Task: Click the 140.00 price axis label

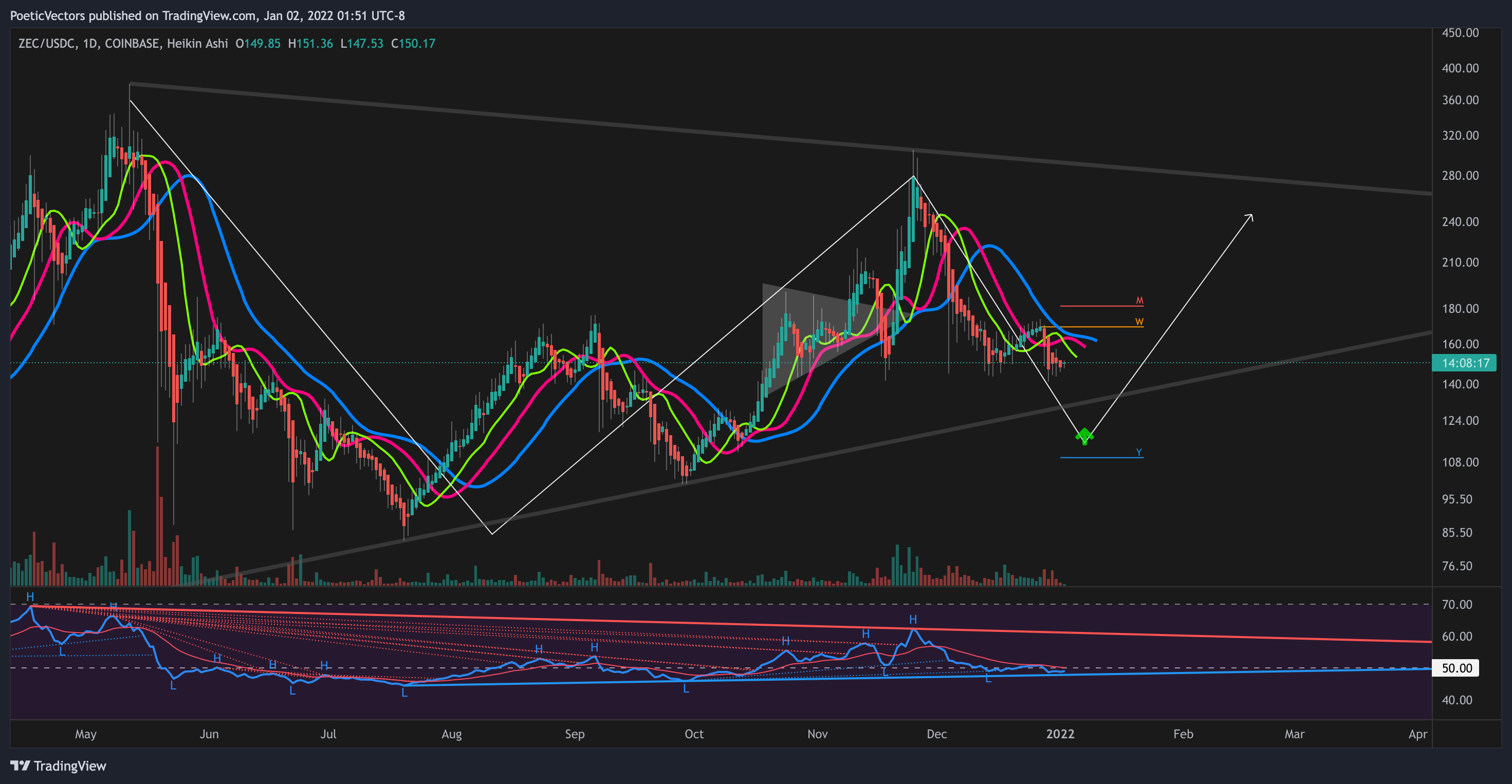Action: (x=1460, y=384)
